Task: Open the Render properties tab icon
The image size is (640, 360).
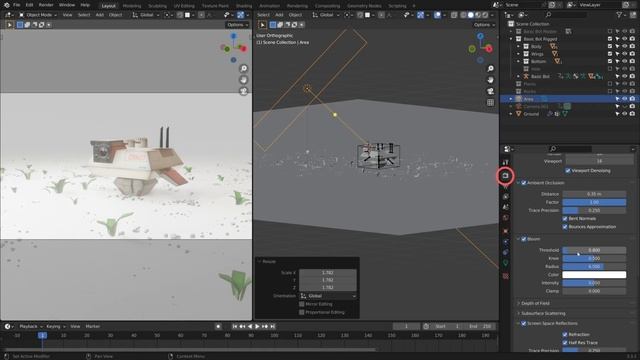Action: click(505, 176)
